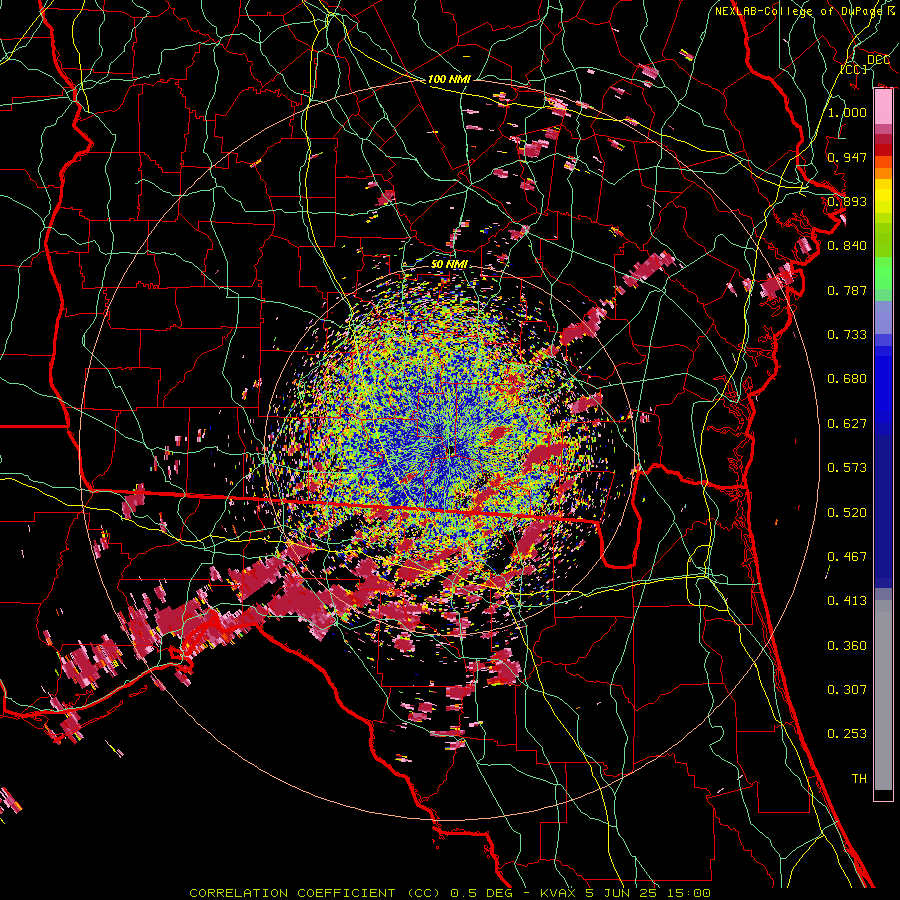Click the 0.413 legend value
Screen dimensions: 900x900
(x=847, y=600)
